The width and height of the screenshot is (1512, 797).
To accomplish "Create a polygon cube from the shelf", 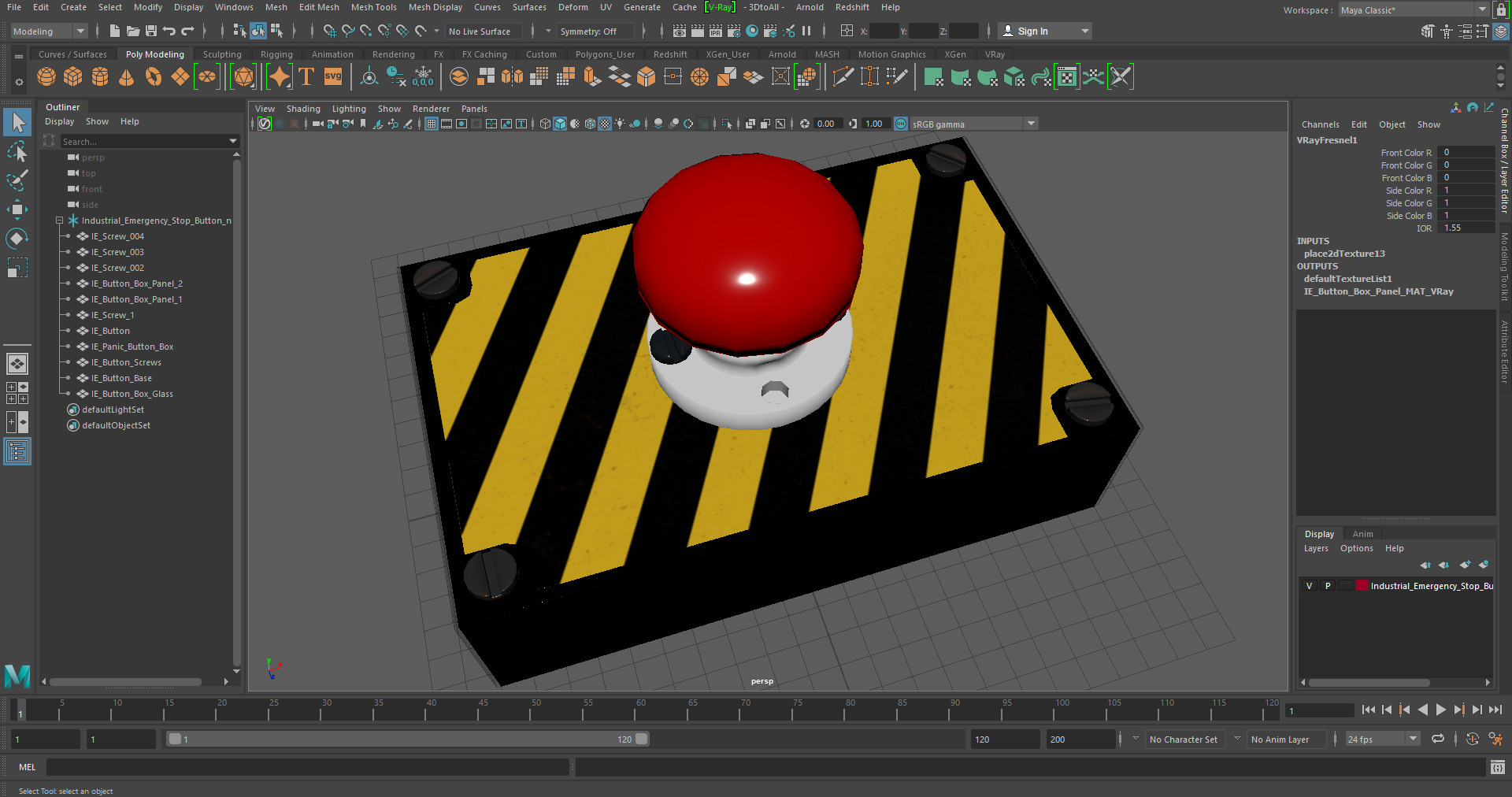I will 73,76.
